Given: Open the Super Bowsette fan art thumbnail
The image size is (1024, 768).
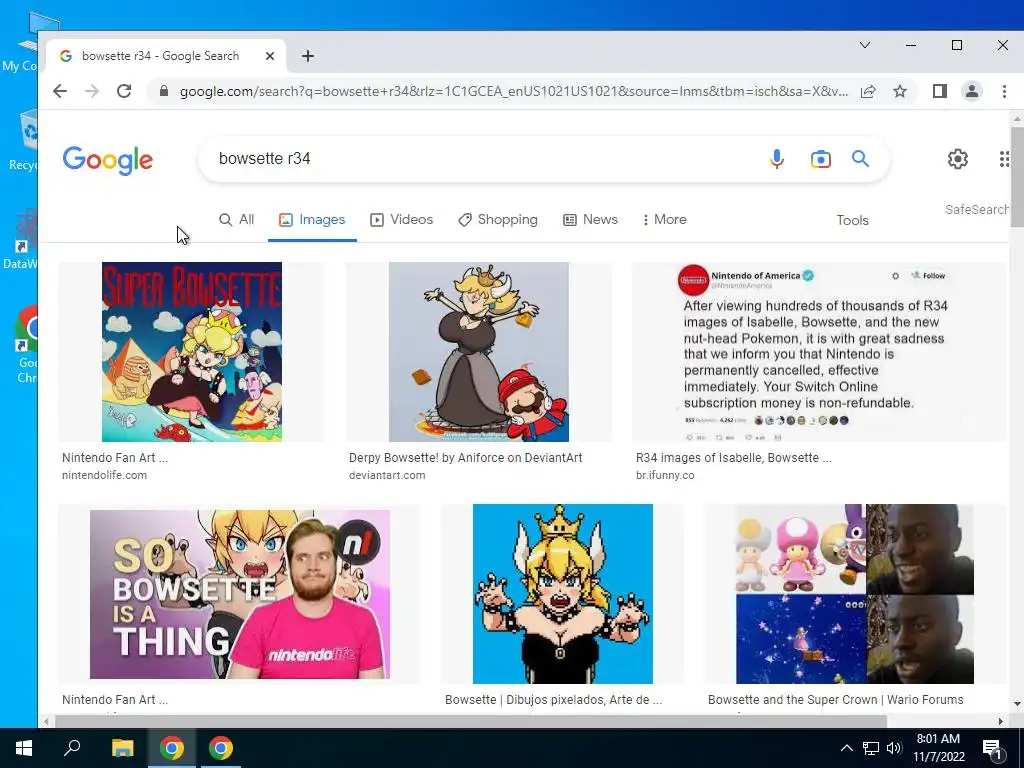Looking at the screenshot, I should click(x=192, y=352).
